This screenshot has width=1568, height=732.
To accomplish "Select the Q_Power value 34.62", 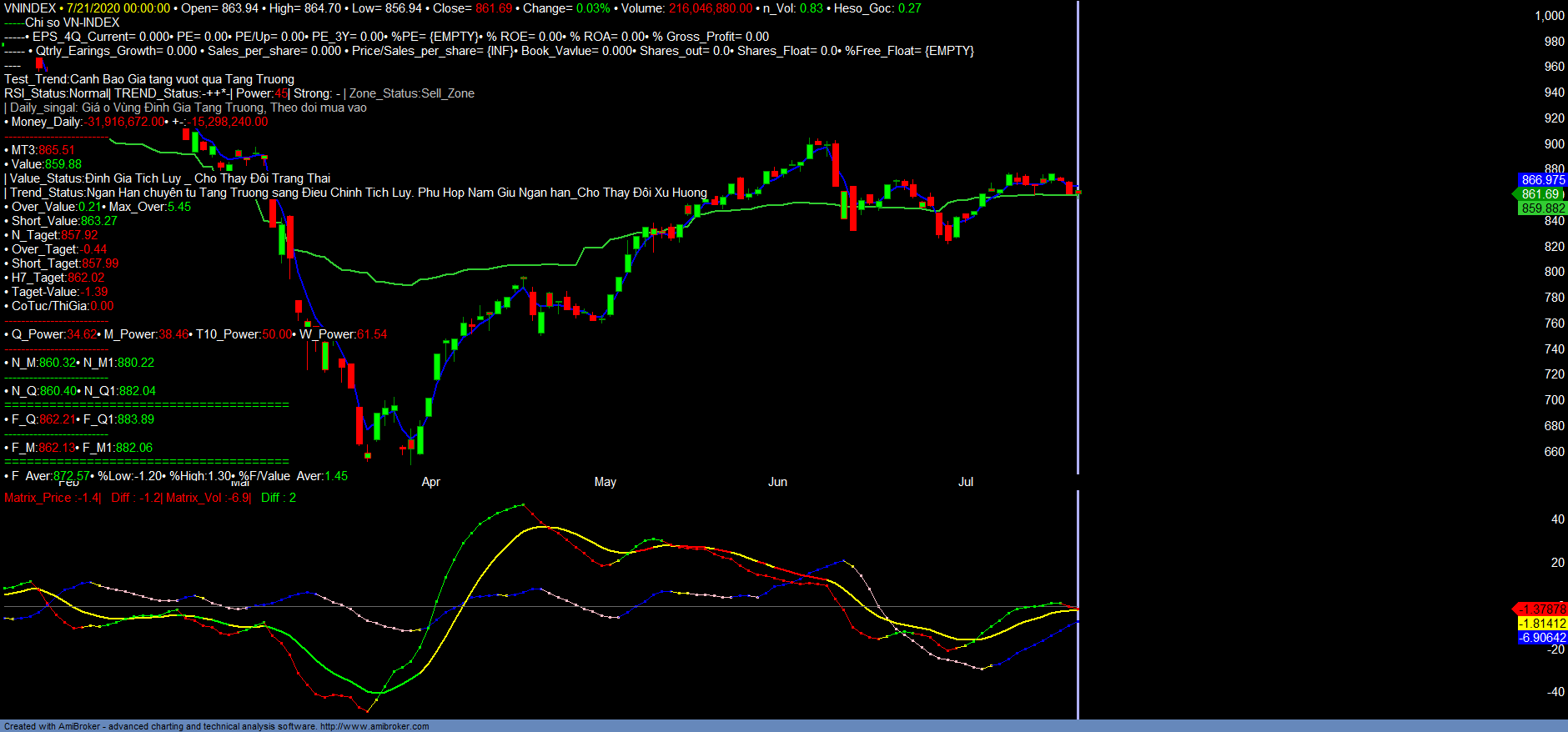I will (x=82, y=334).
